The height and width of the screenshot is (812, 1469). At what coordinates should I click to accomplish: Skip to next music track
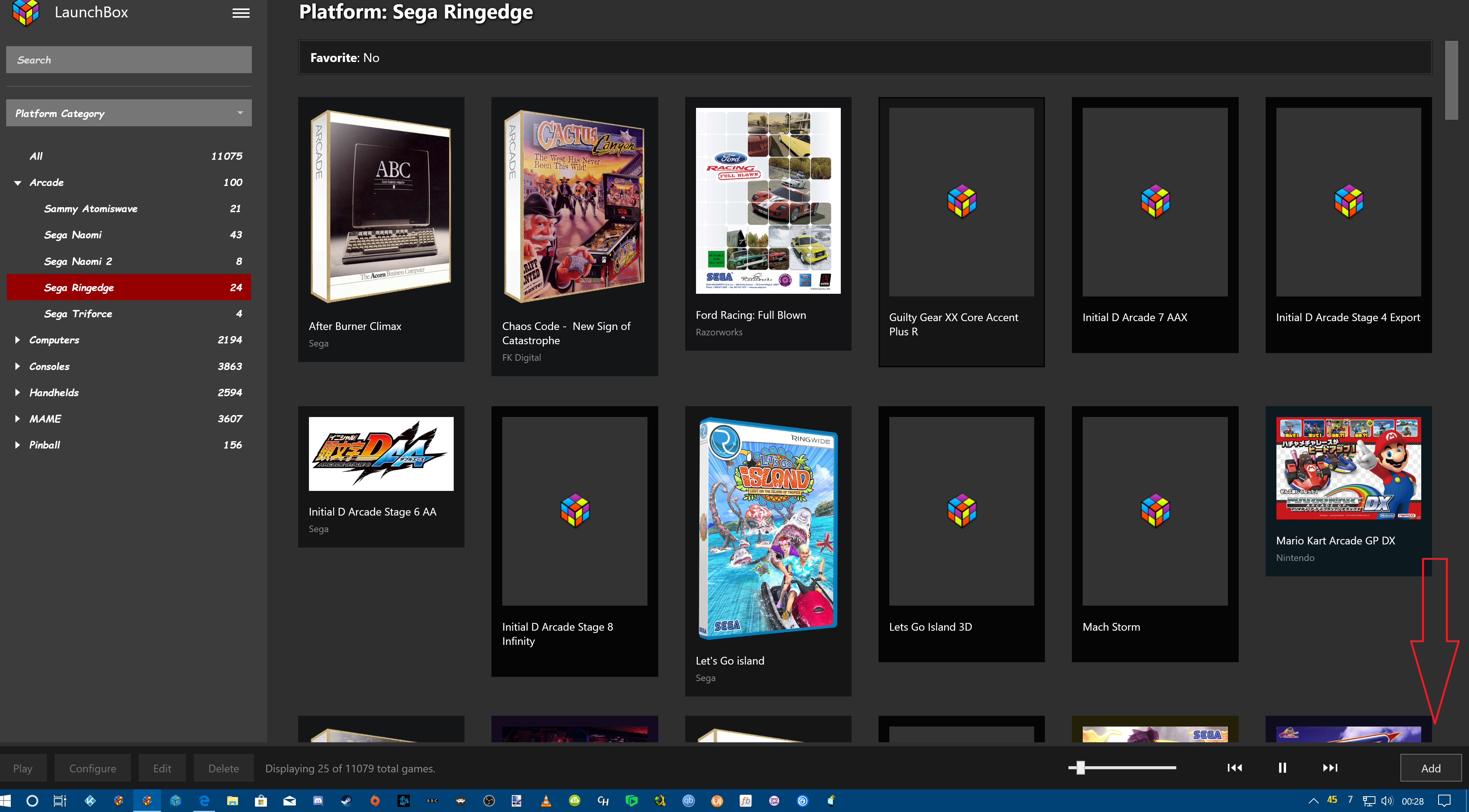tap(1330, 767)
